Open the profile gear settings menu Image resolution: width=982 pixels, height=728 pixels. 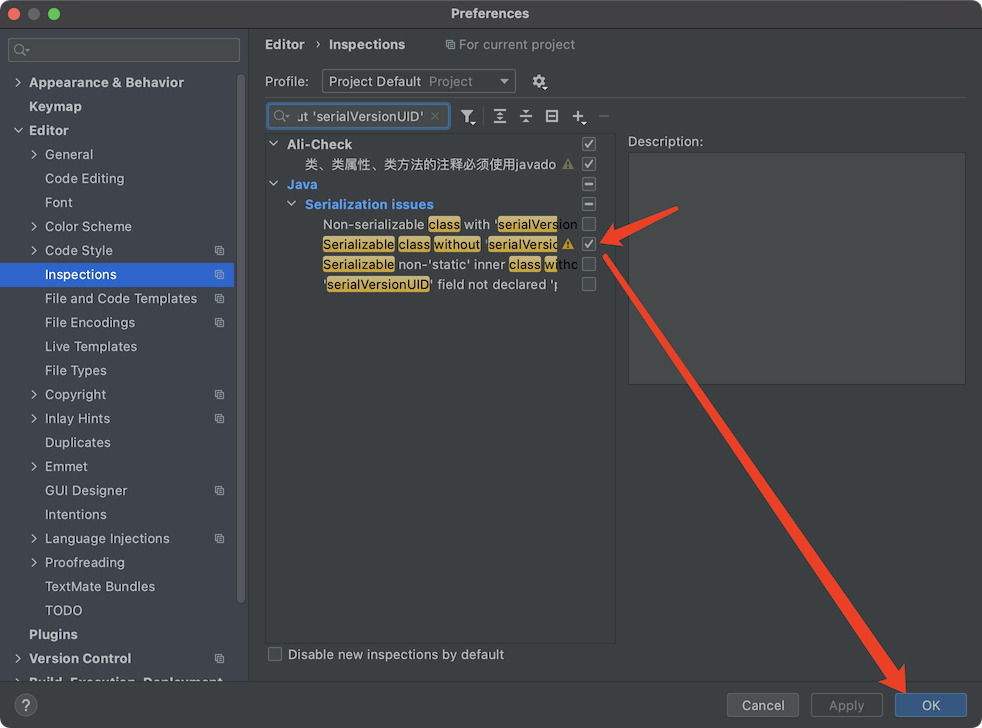pyautogui.click(x=539, y=82)
